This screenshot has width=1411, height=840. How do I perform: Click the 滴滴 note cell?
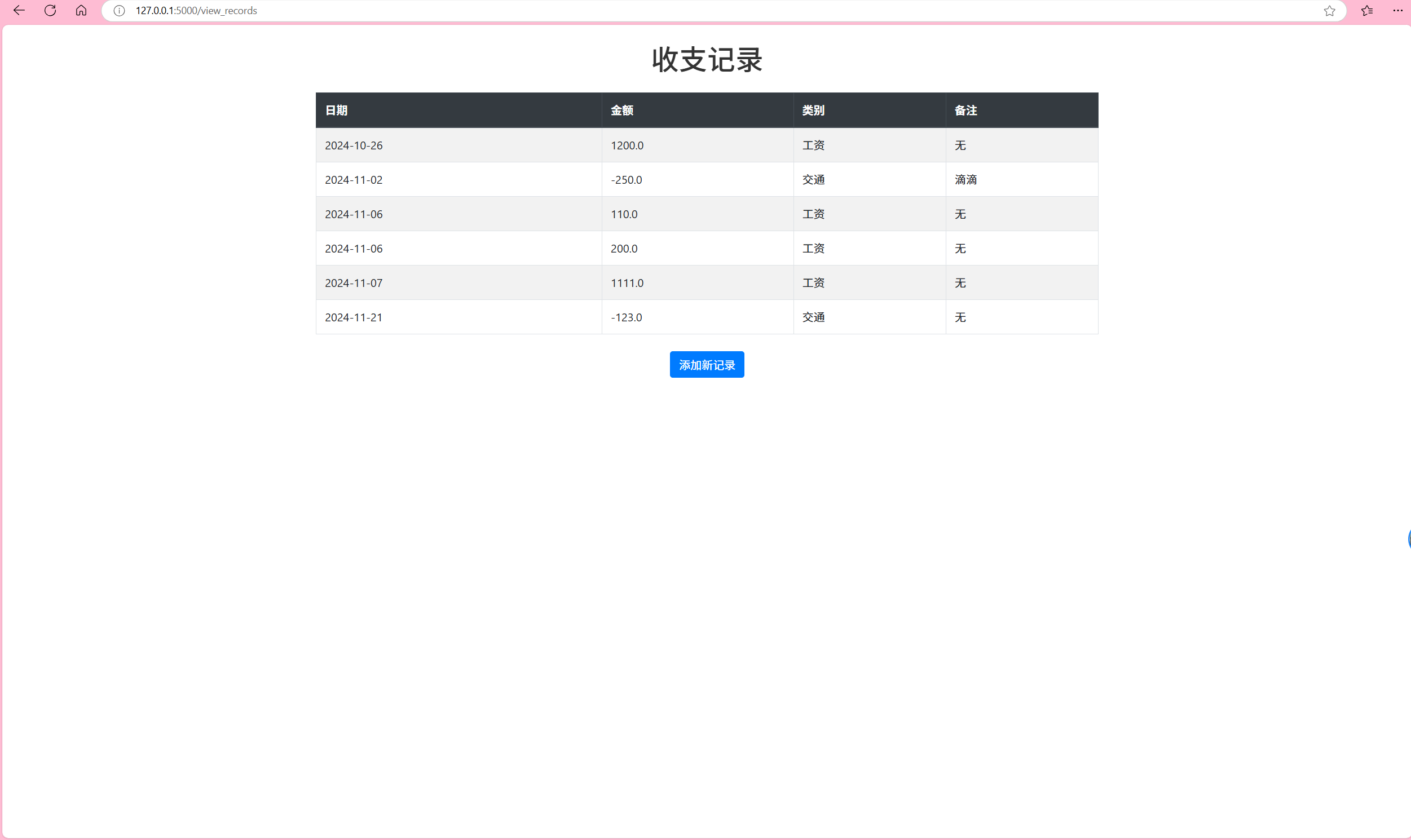[x=965, y=180]
